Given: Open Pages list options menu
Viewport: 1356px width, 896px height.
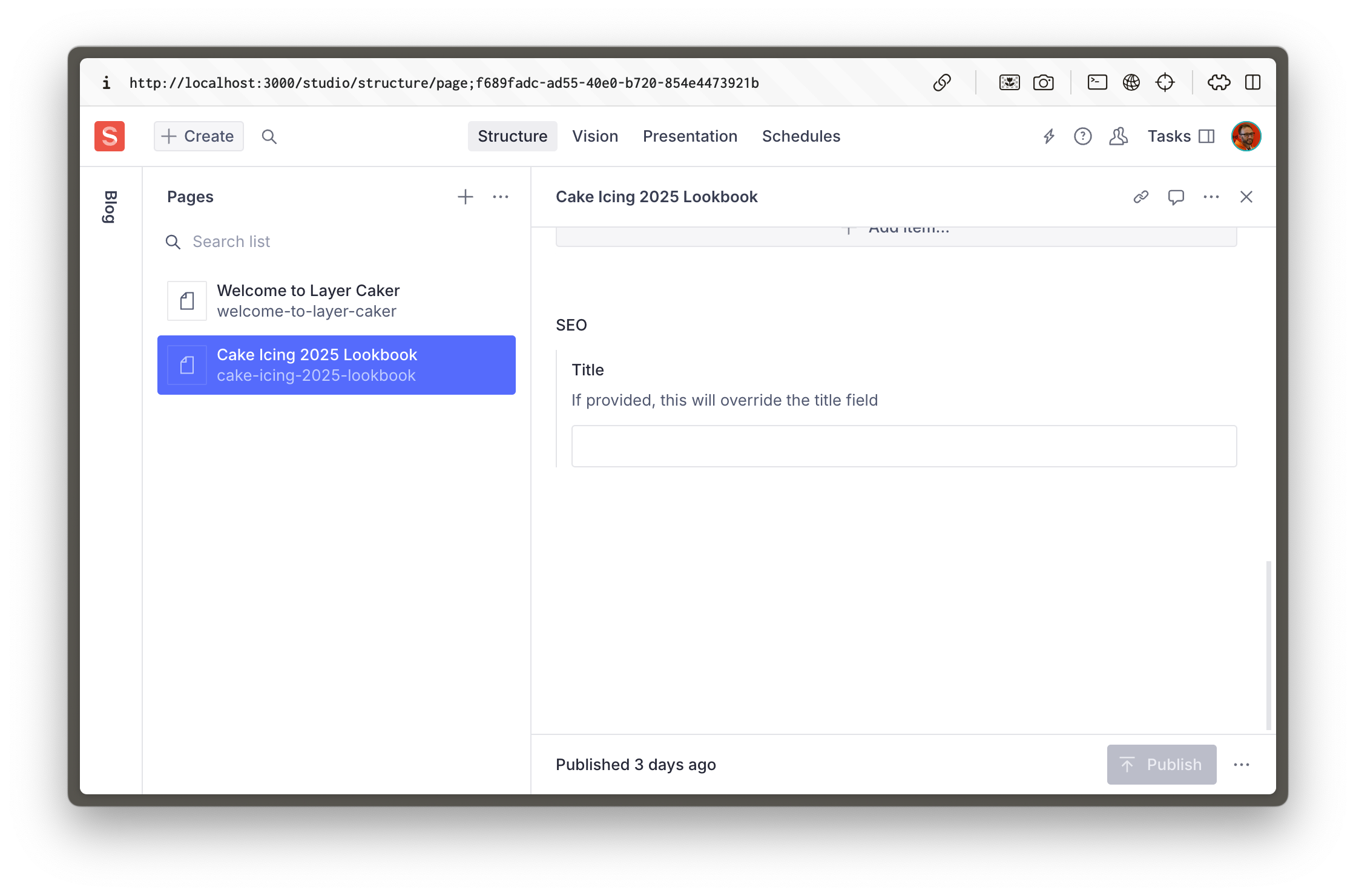Looking at the screenshot, I should (x=501, y=197).
